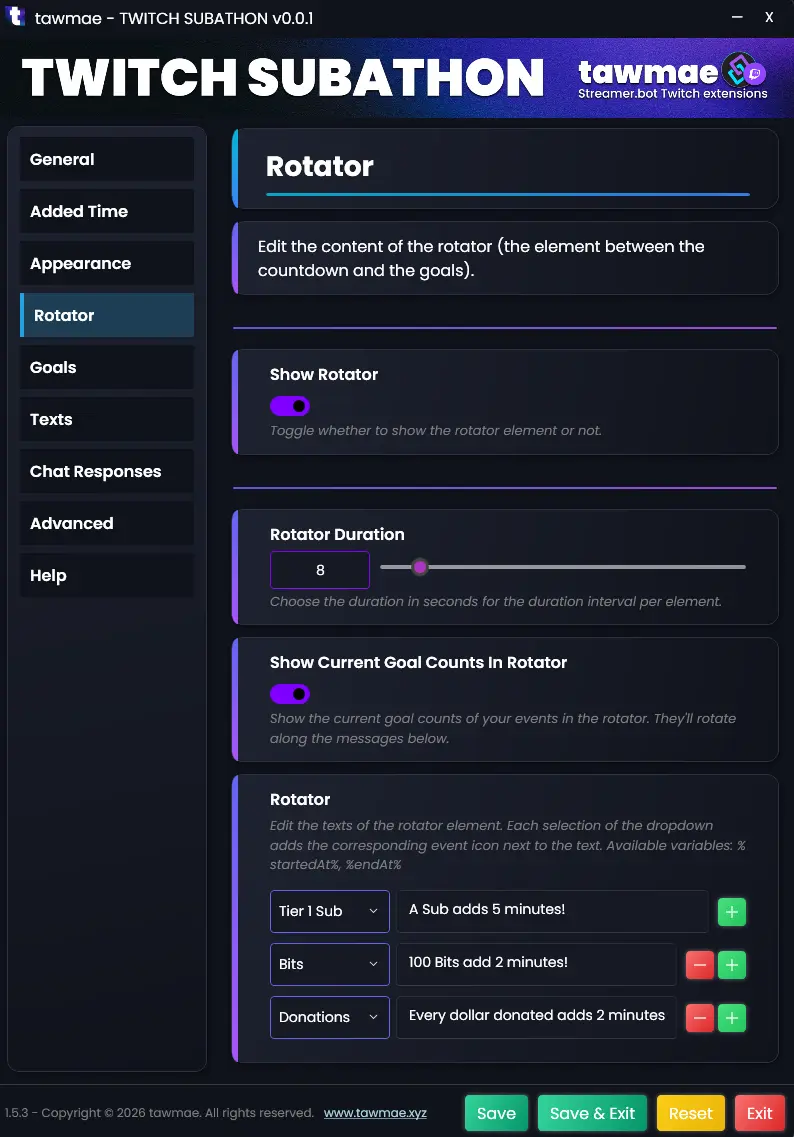Disable Show Current Goal Counts In Rotator

(x=290, y=694)
